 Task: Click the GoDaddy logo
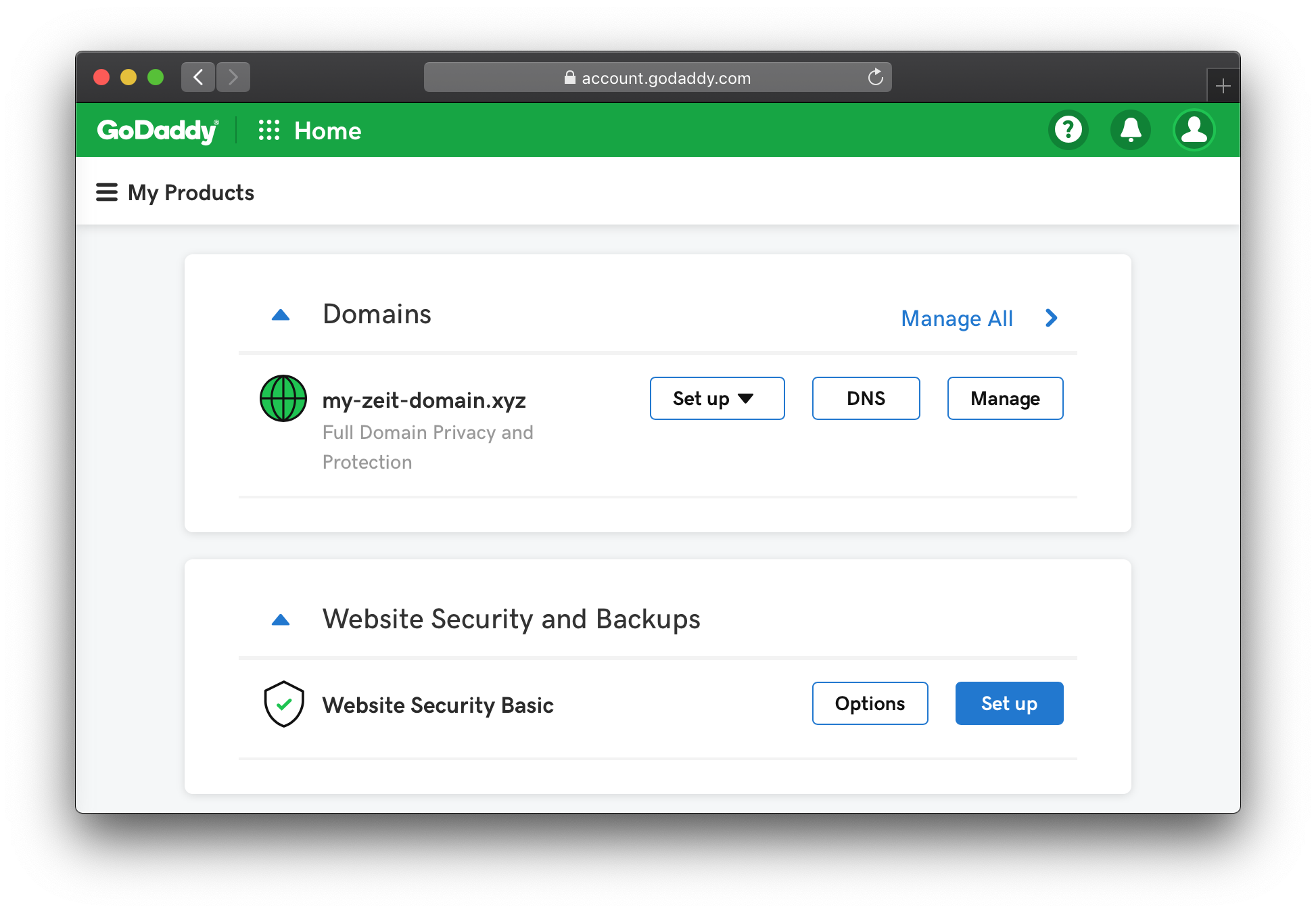[158, 130]
